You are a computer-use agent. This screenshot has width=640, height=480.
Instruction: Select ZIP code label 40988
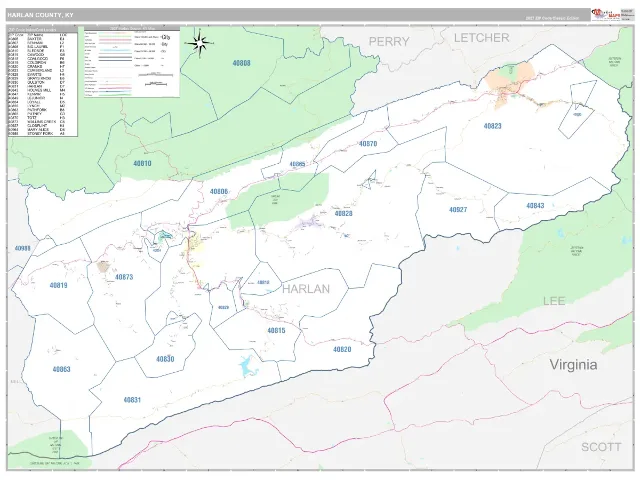point(22,248)
